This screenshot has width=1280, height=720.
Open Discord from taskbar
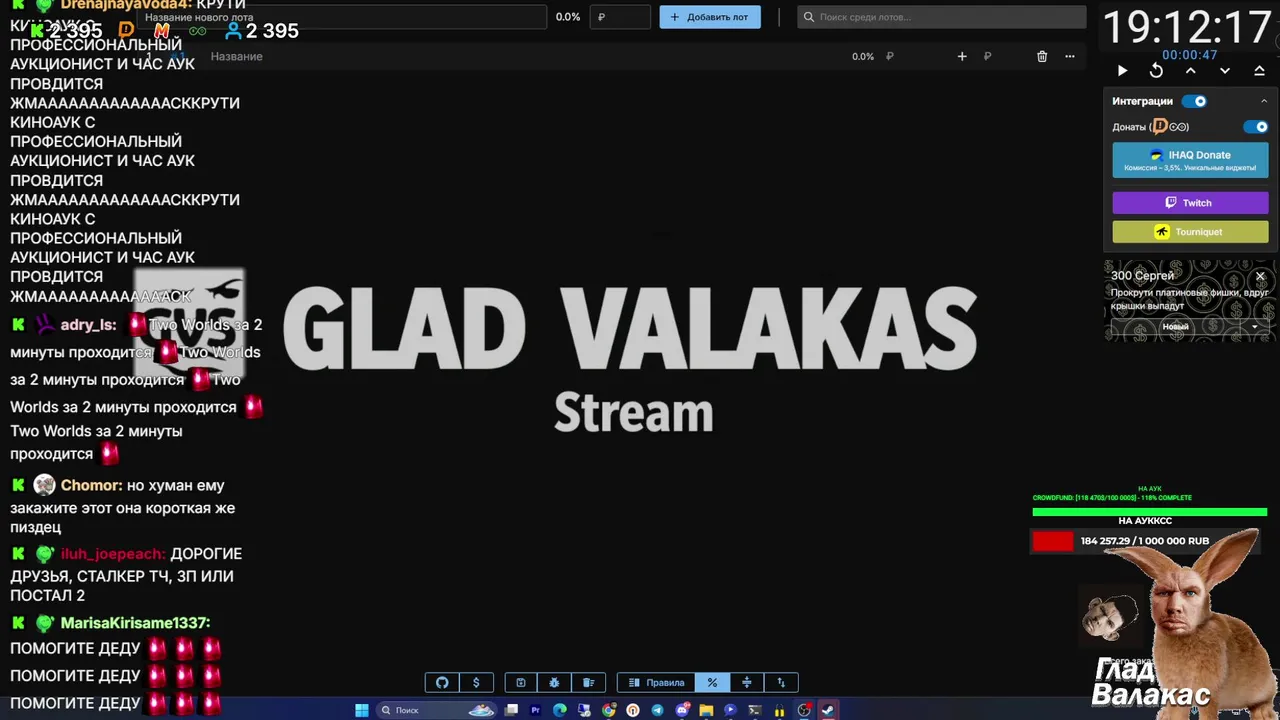point(683,710)
